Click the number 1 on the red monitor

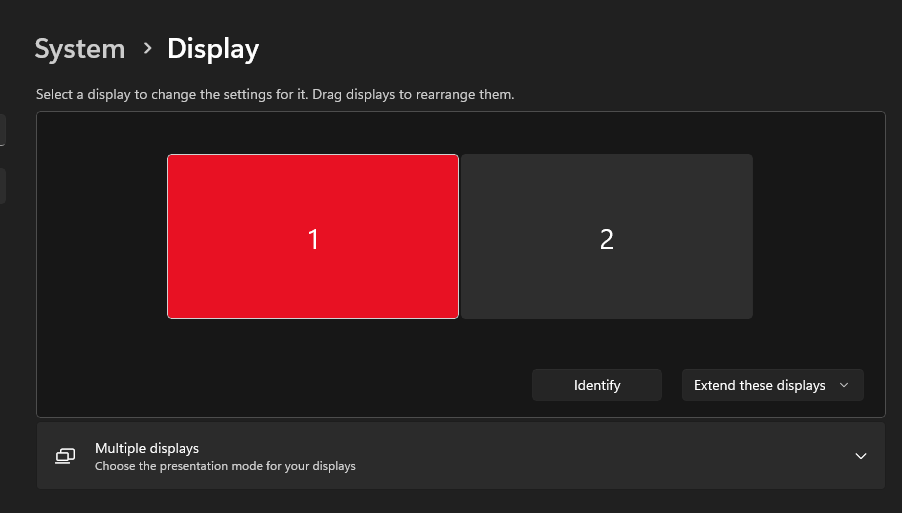pyautogui.click(x=313, y=239)
